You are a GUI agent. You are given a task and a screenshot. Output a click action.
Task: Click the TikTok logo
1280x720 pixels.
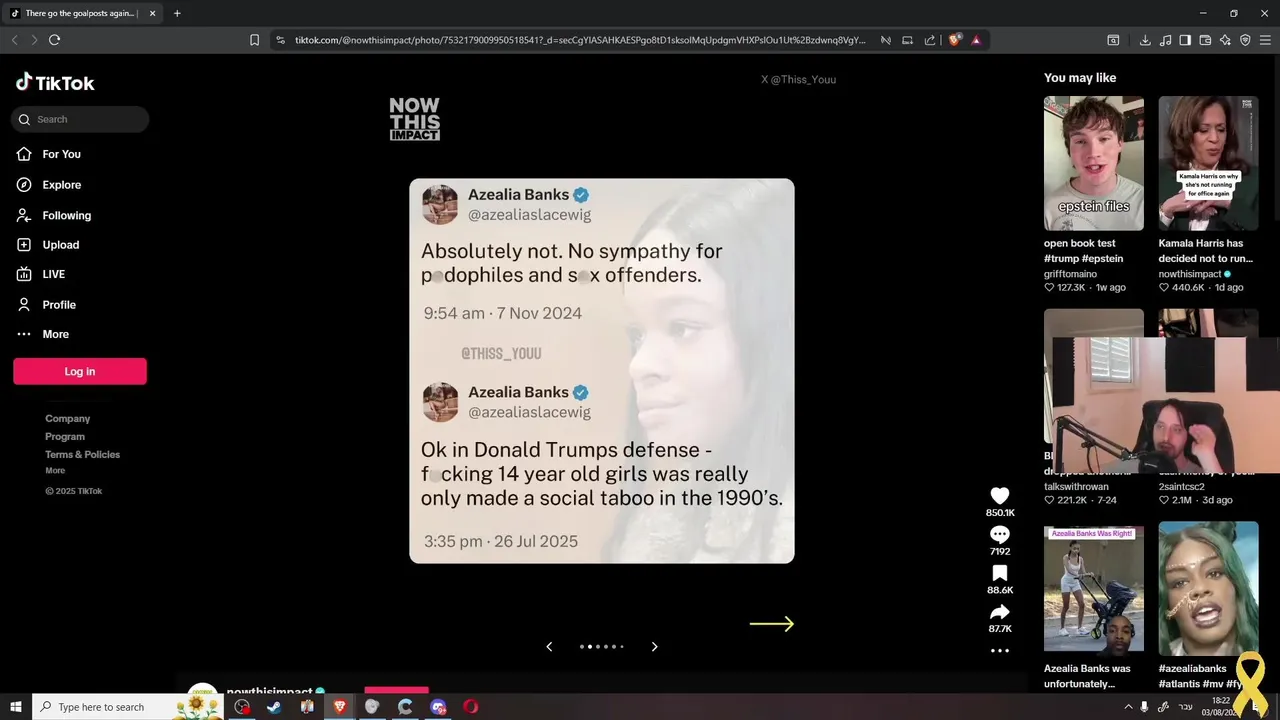(x=55, y=83)
